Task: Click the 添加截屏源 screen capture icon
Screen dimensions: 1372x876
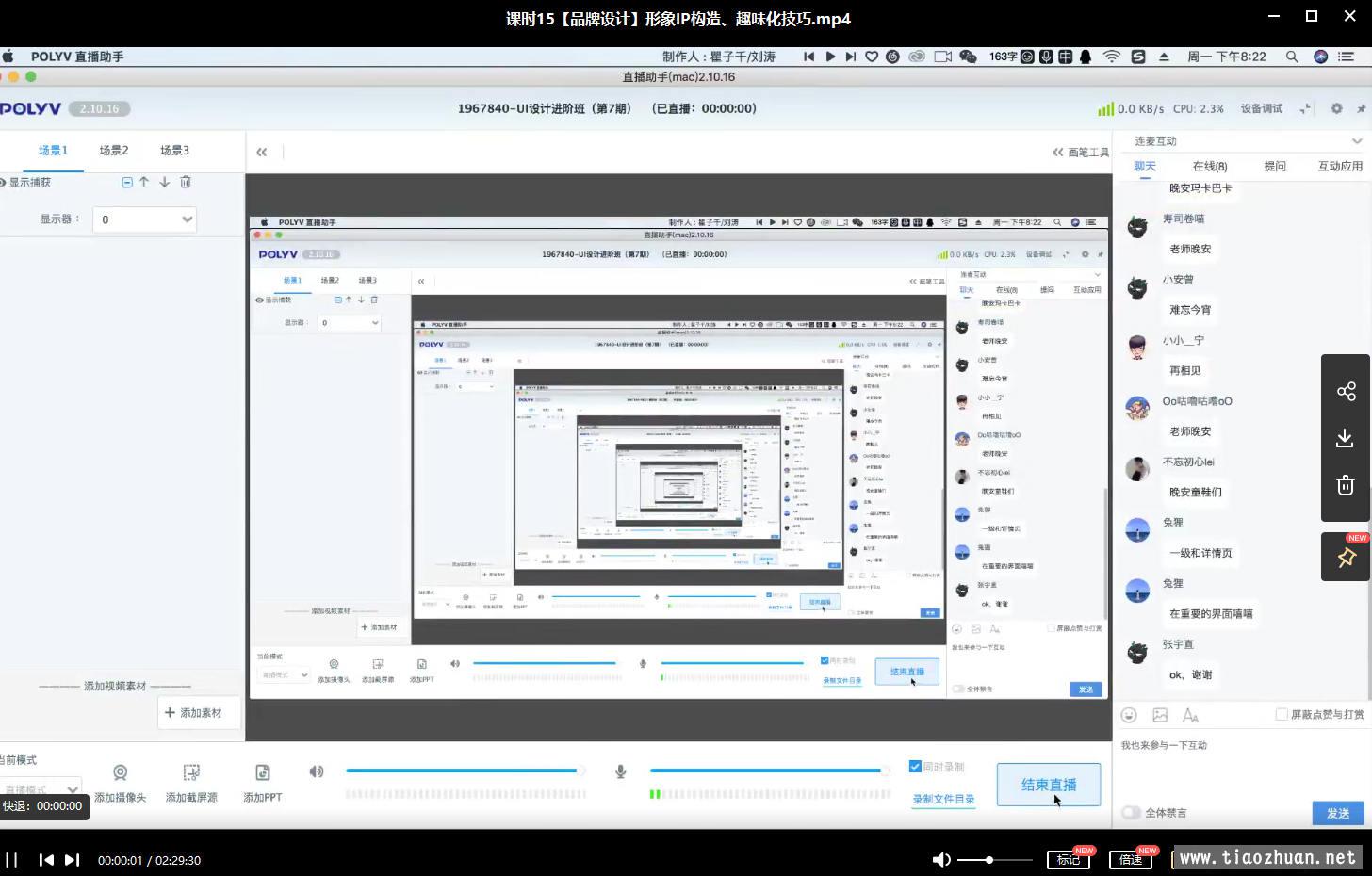Action: click(x=191, y=773)
